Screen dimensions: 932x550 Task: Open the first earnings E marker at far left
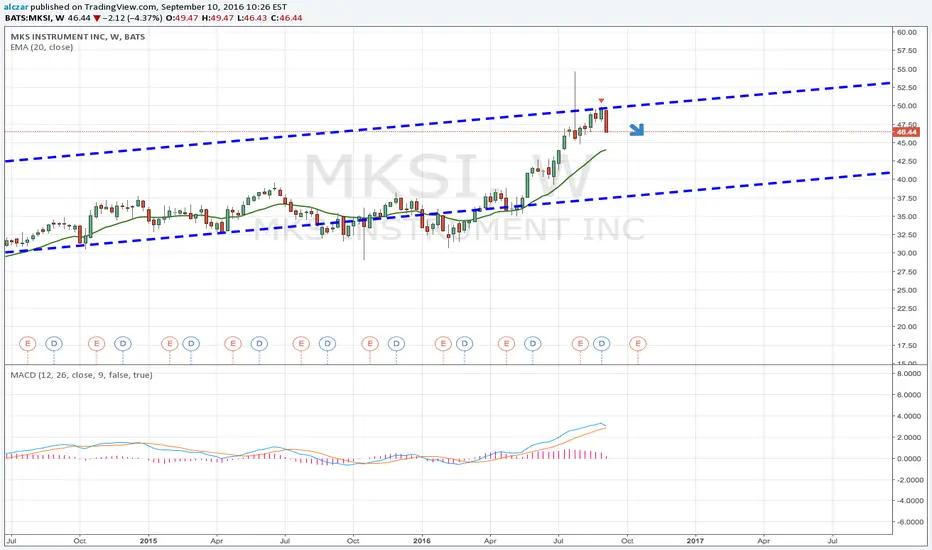pos(27,344)
